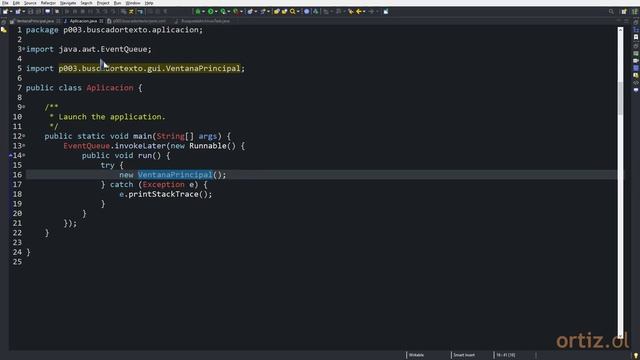This screenshot has height=360, width=640.
Task: Open the Window menu
Action: [133, 3]
